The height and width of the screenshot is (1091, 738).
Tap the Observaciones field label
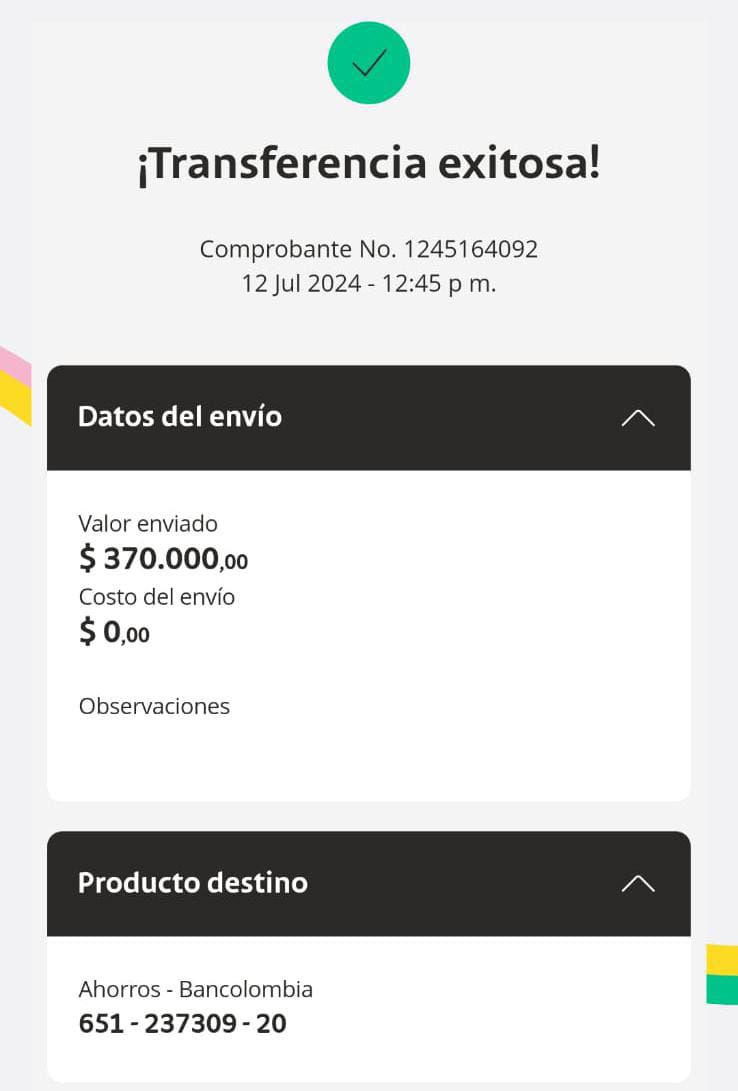154,706
